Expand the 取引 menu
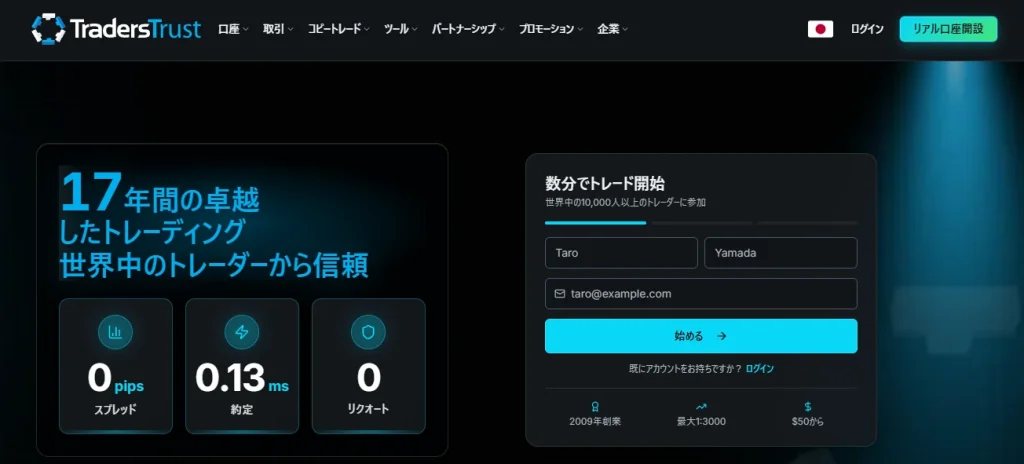Viewport: 1024px width, 464px height. click(278, 29)
